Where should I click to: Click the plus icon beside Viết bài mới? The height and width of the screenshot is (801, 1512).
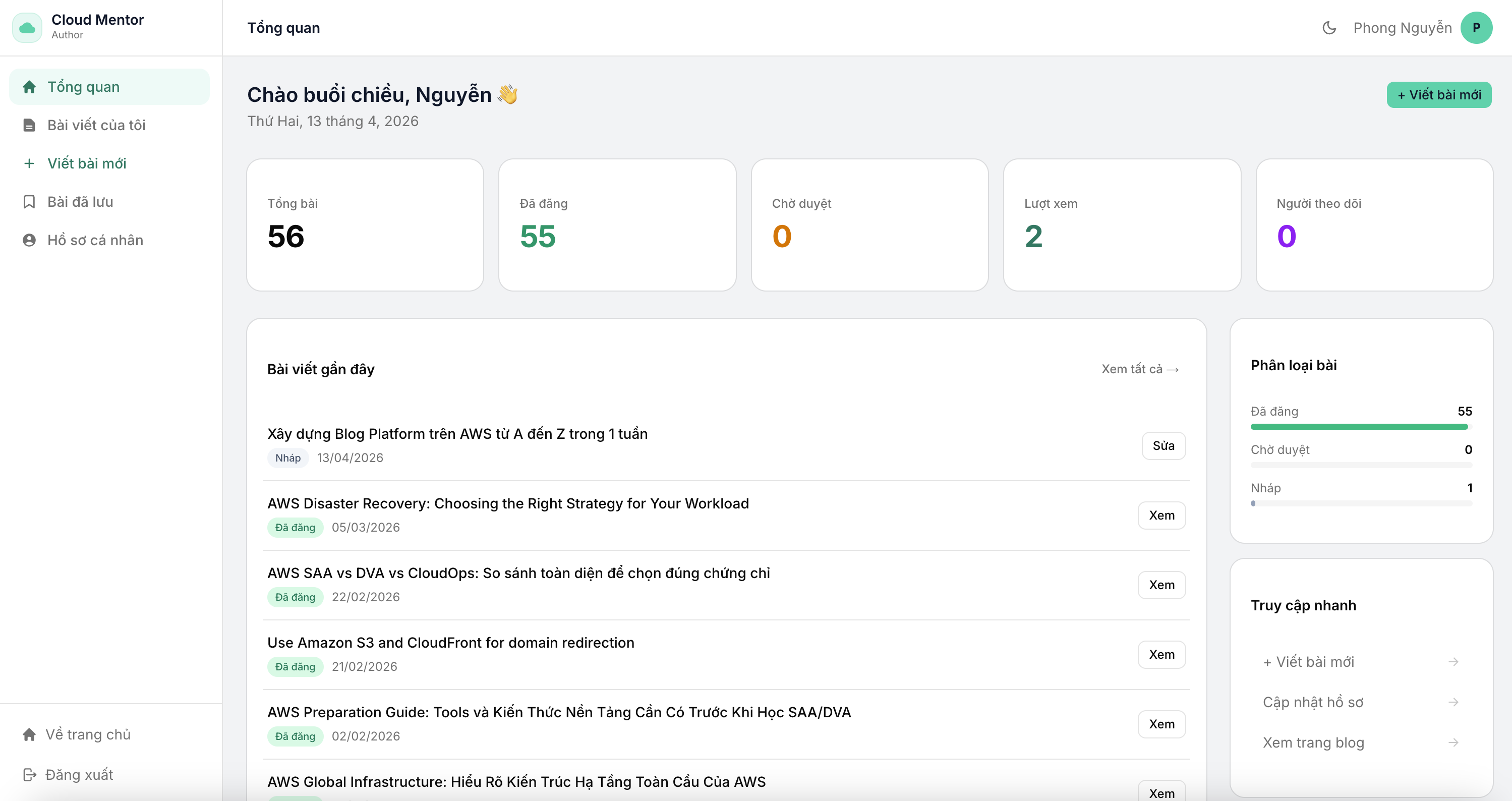29,163
